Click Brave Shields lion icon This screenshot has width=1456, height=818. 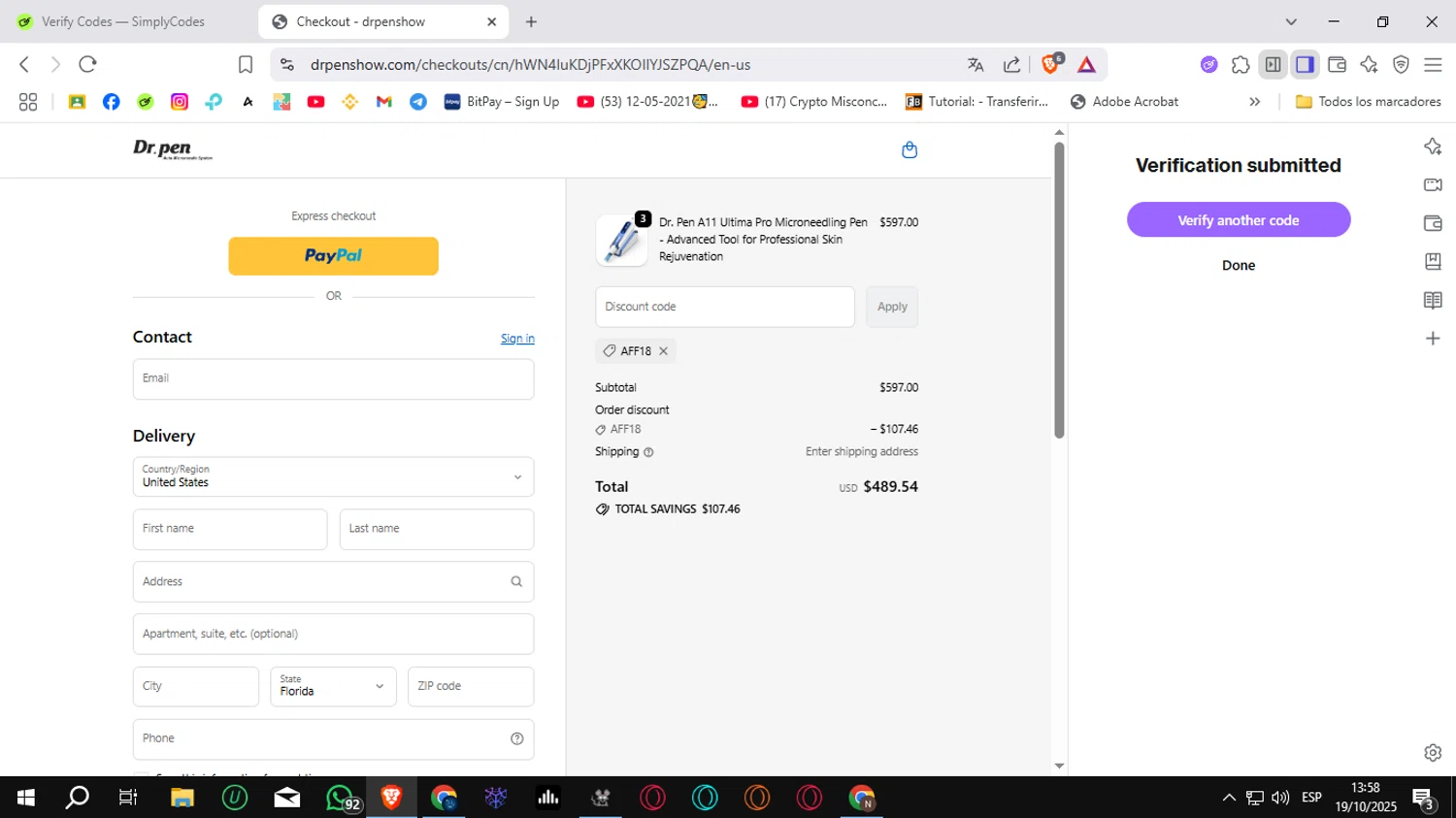tap(1050, 64)
